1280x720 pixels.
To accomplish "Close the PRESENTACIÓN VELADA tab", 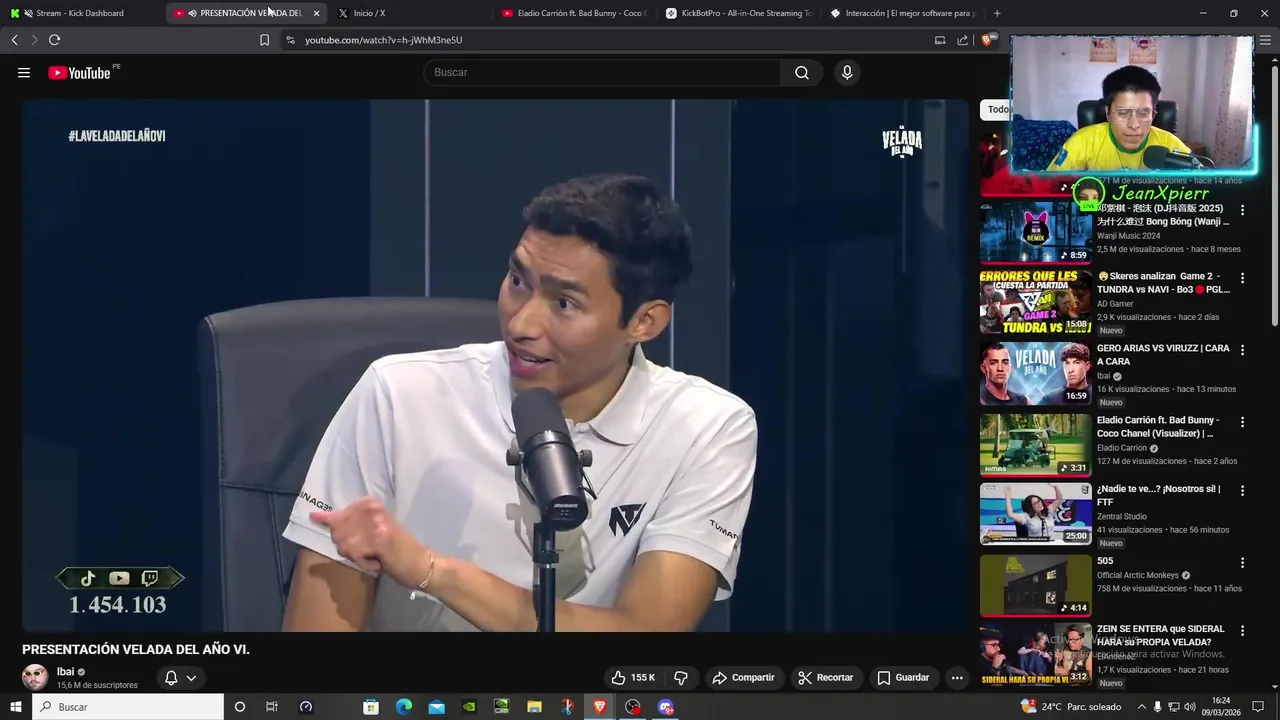I will coord(316,13).
